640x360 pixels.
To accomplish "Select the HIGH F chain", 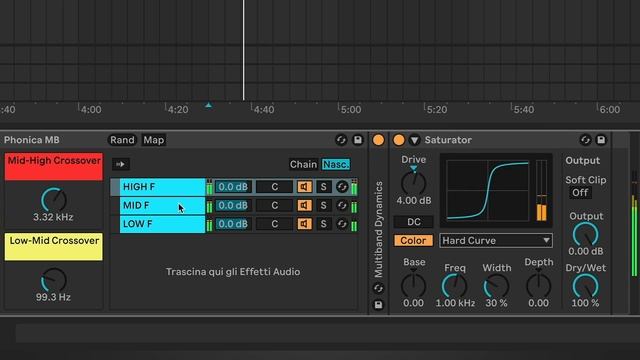I will (x=162, y=187).
